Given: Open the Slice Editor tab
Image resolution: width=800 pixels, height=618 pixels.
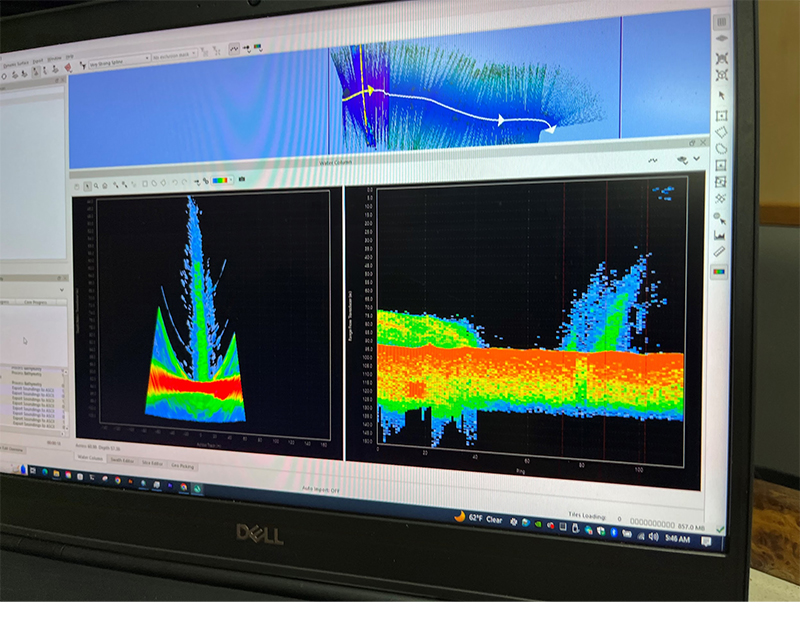Looking at the screenshot, I should 153,463.
